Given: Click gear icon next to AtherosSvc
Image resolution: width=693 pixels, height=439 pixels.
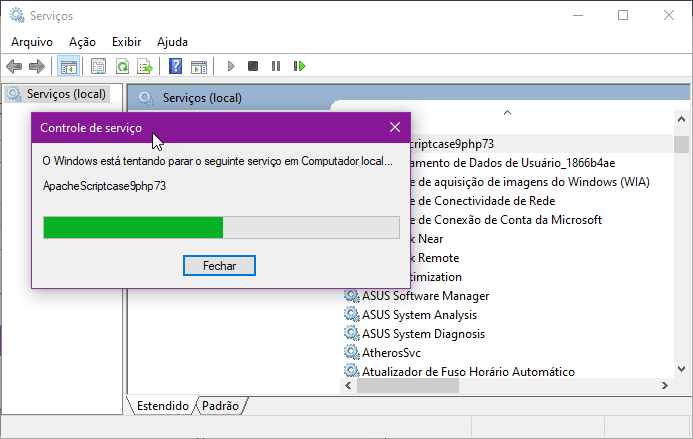Looking at the screenshot, I should point(351,352).
